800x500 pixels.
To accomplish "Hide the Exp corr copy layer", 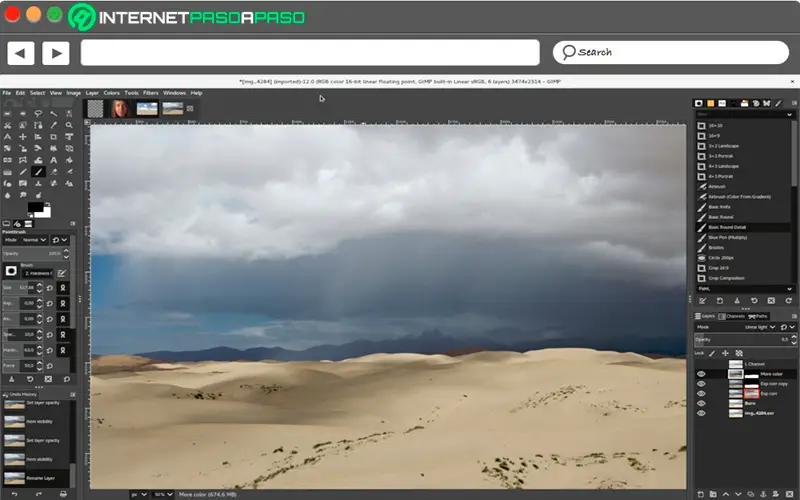I will coord(701,384).
